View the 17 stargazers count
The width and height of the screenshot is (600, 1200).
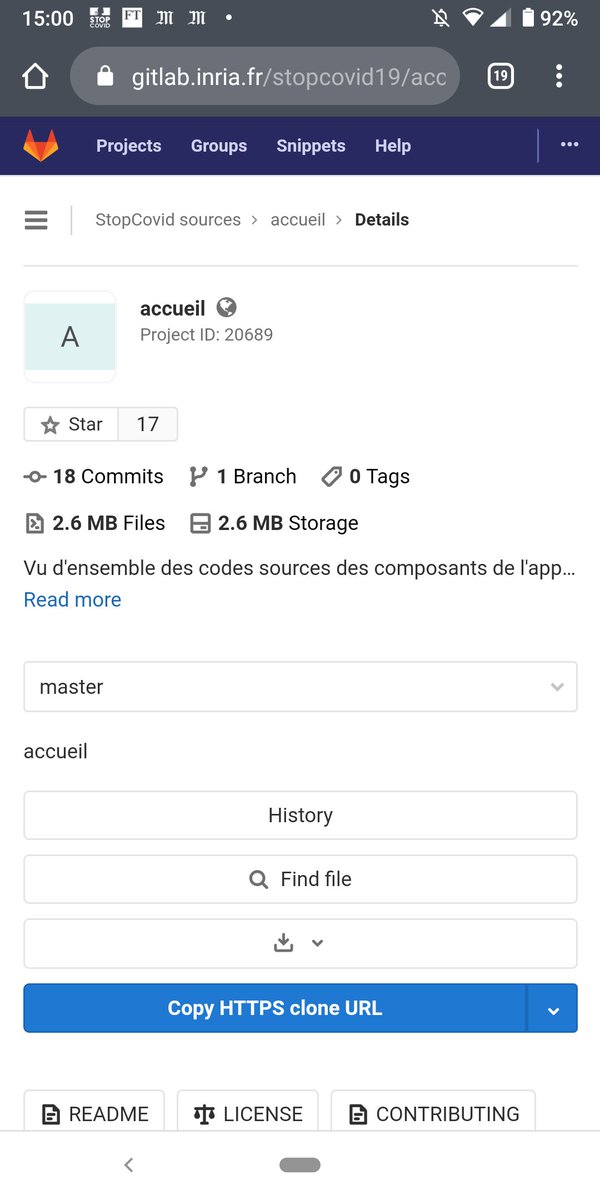pyautogui.click(x=148, y=424)
